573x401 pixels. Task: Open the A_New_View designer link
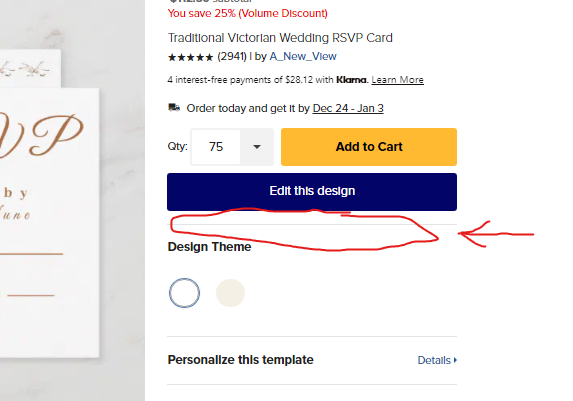coord(303,56)
